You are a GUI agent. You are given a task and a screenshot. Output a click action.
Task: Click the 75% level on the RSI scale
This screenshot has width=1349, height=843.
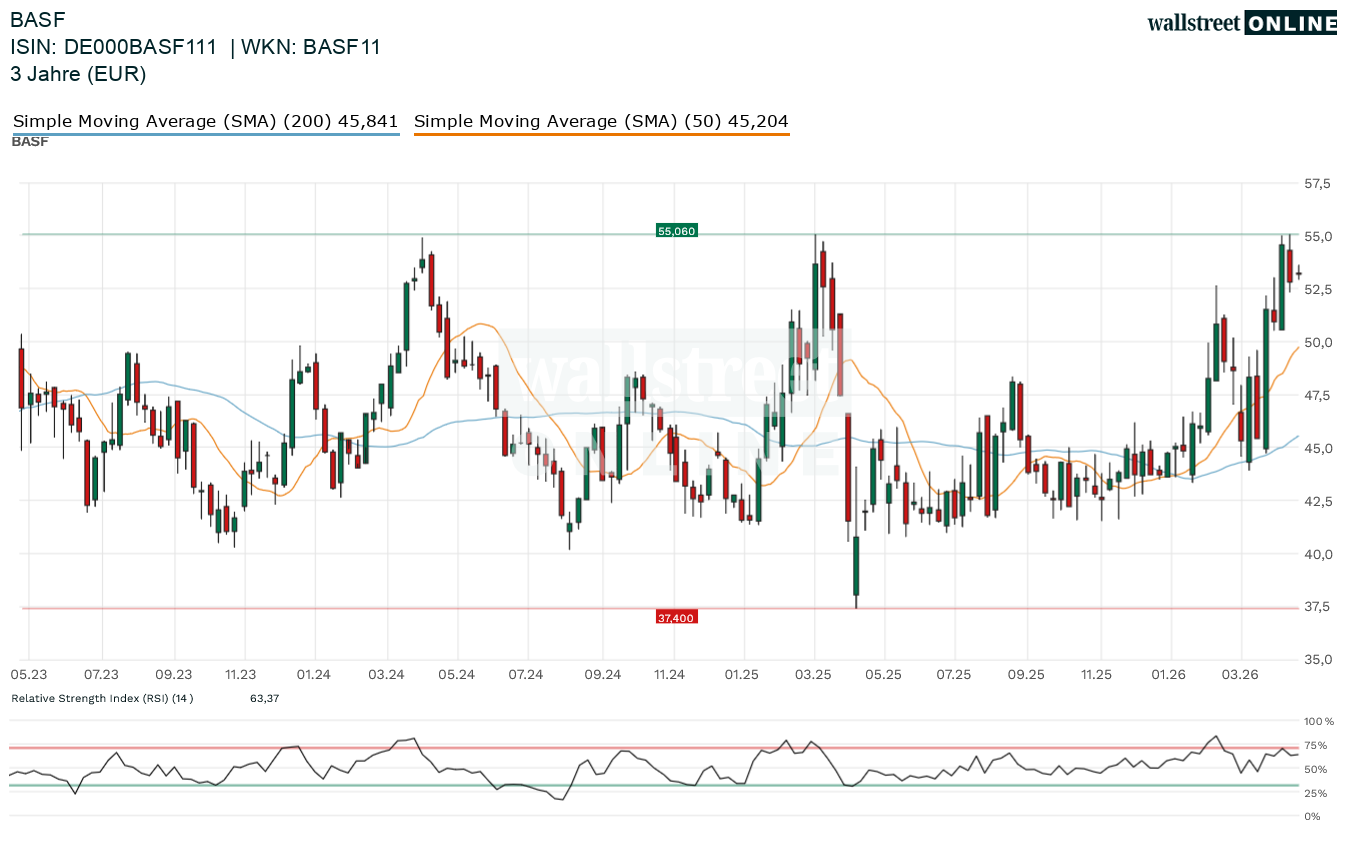[1315, 745]
